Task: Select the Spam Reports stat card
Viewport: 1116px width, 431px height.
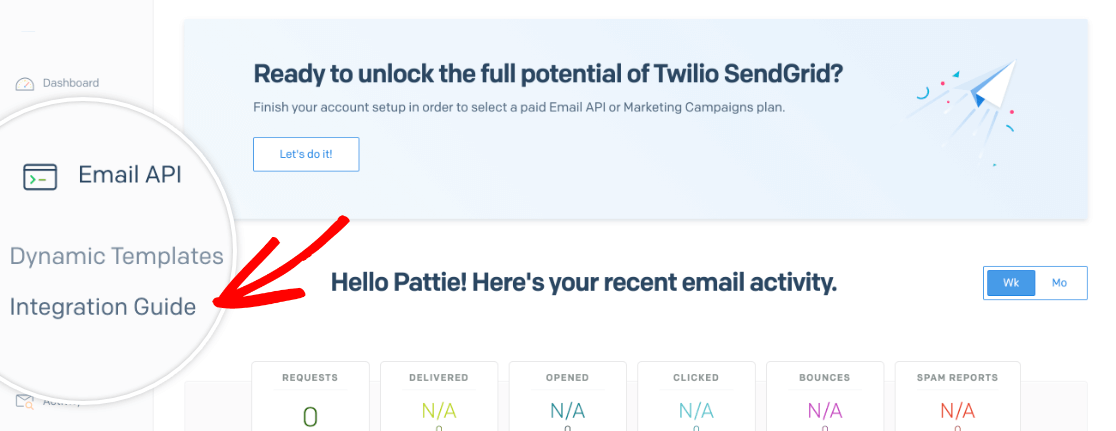Action: click(x=957, y=396)
